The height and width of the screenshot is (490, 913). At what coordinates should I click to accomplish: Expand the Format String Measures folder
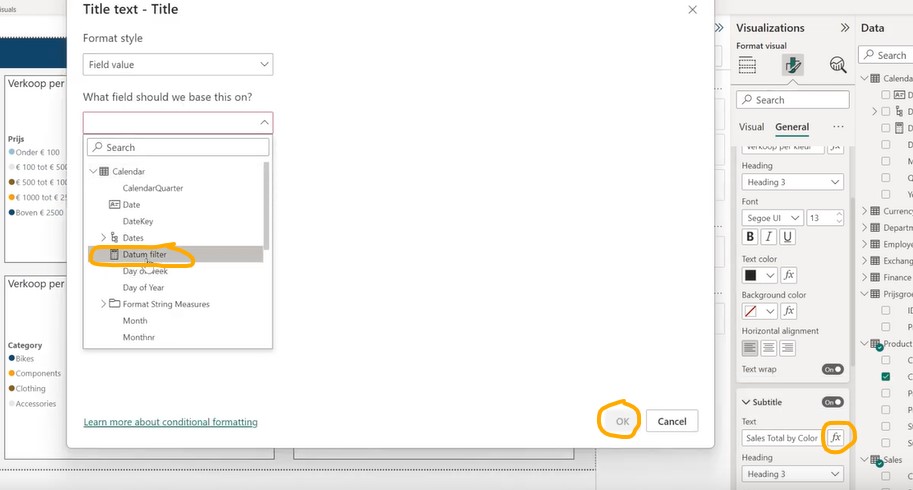tap(103, 304)
